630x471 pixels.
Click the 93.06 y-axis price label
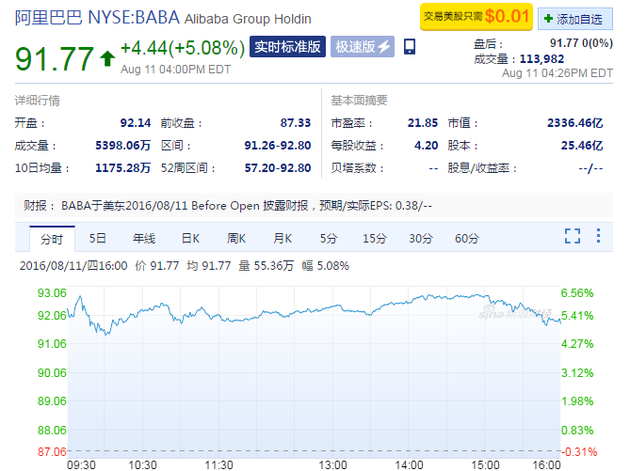click(52, 293)
